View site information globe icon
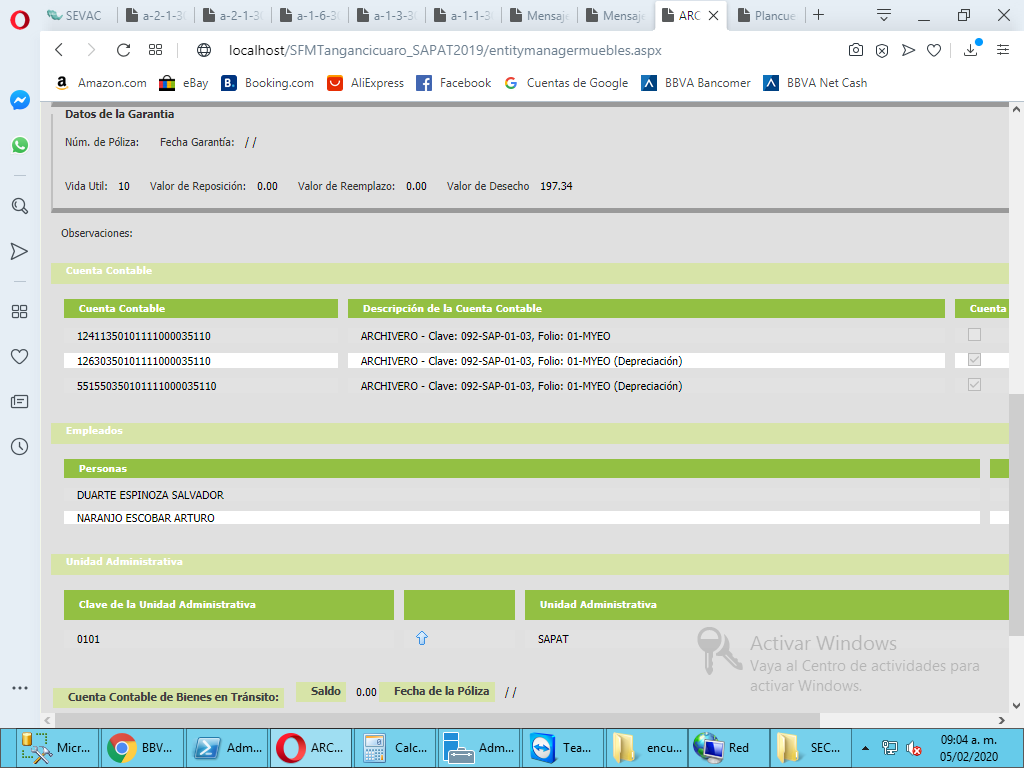The image size is (1024, 768). point(204,50)
